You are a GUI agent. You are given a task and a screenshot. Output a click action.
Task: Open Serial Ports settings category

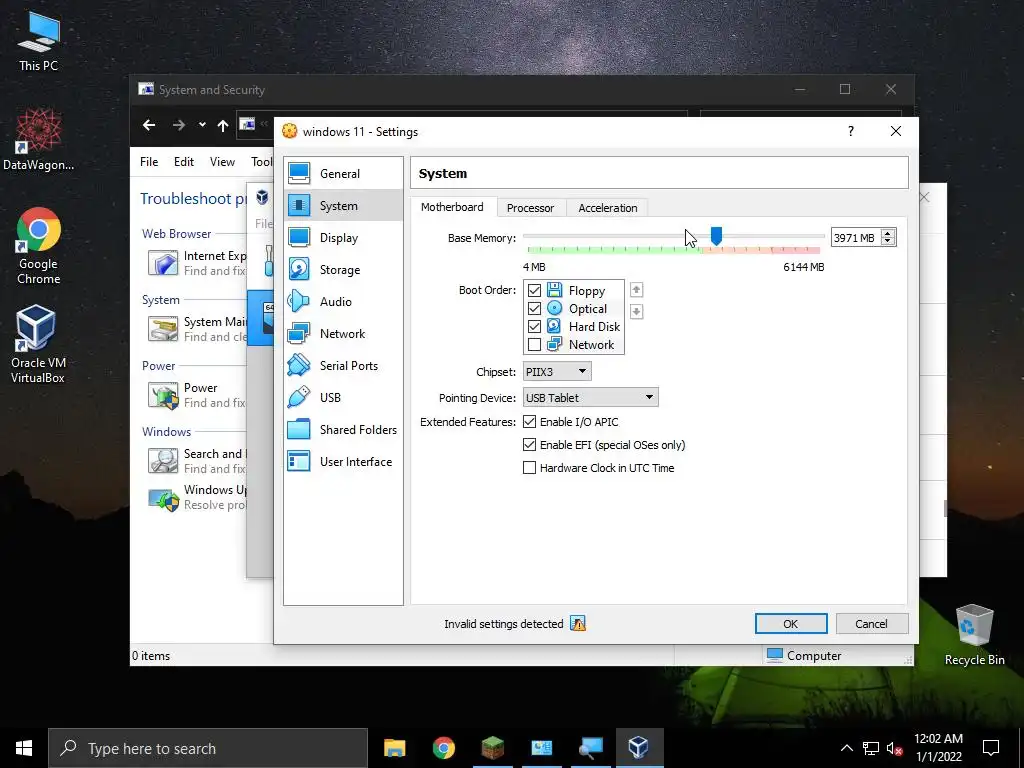(343, 366)
